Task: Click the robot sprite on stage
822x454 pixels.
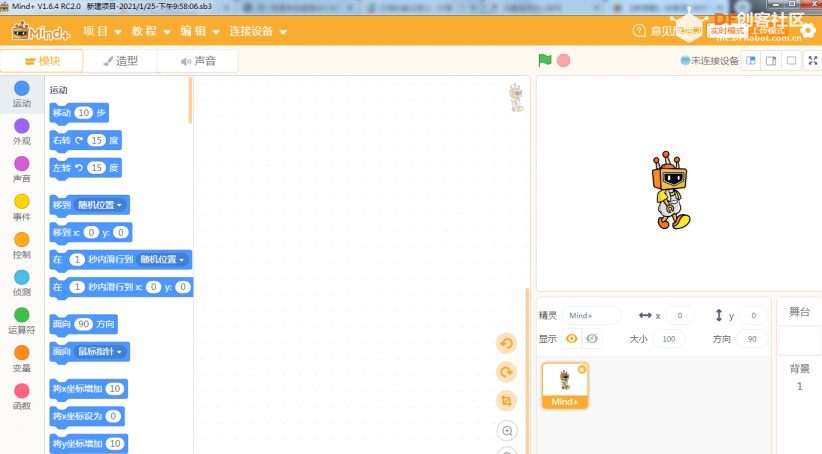Action: click(x=670, y=191)
